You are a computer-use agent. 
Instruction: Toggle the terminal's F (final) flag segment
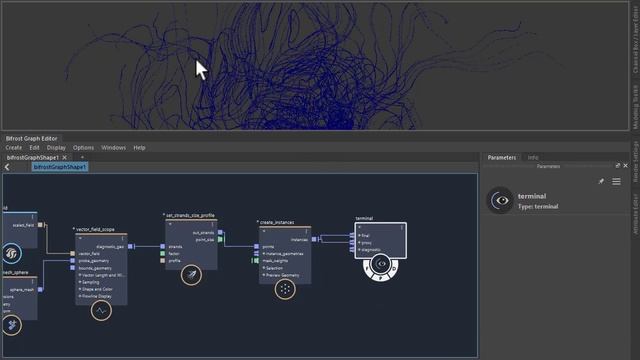pos(367,269)
